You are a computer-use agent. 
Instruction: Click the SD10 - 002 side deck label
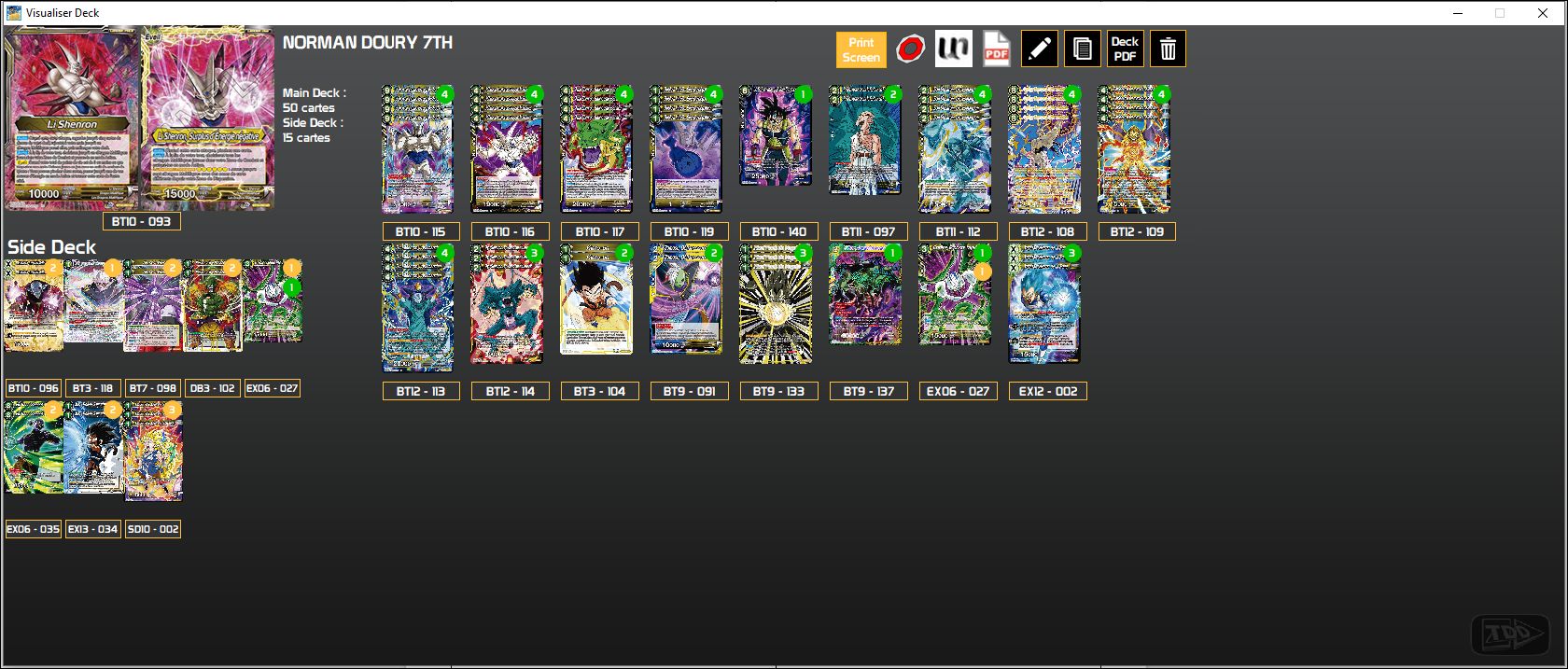point(153,529)
